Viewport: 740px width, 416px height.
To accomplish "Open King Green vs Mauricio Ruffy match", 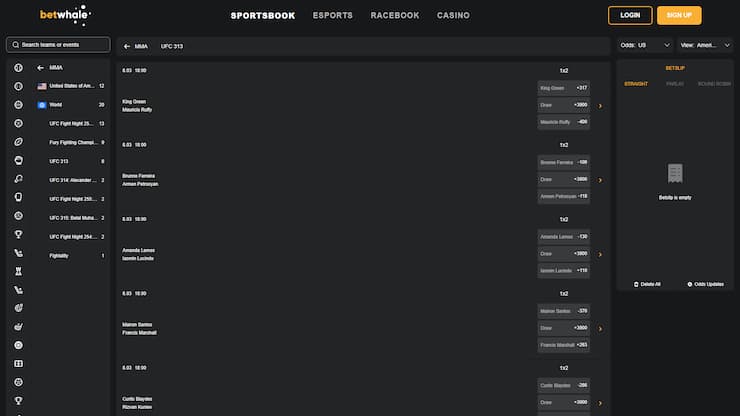I will [x=137, y=106].
